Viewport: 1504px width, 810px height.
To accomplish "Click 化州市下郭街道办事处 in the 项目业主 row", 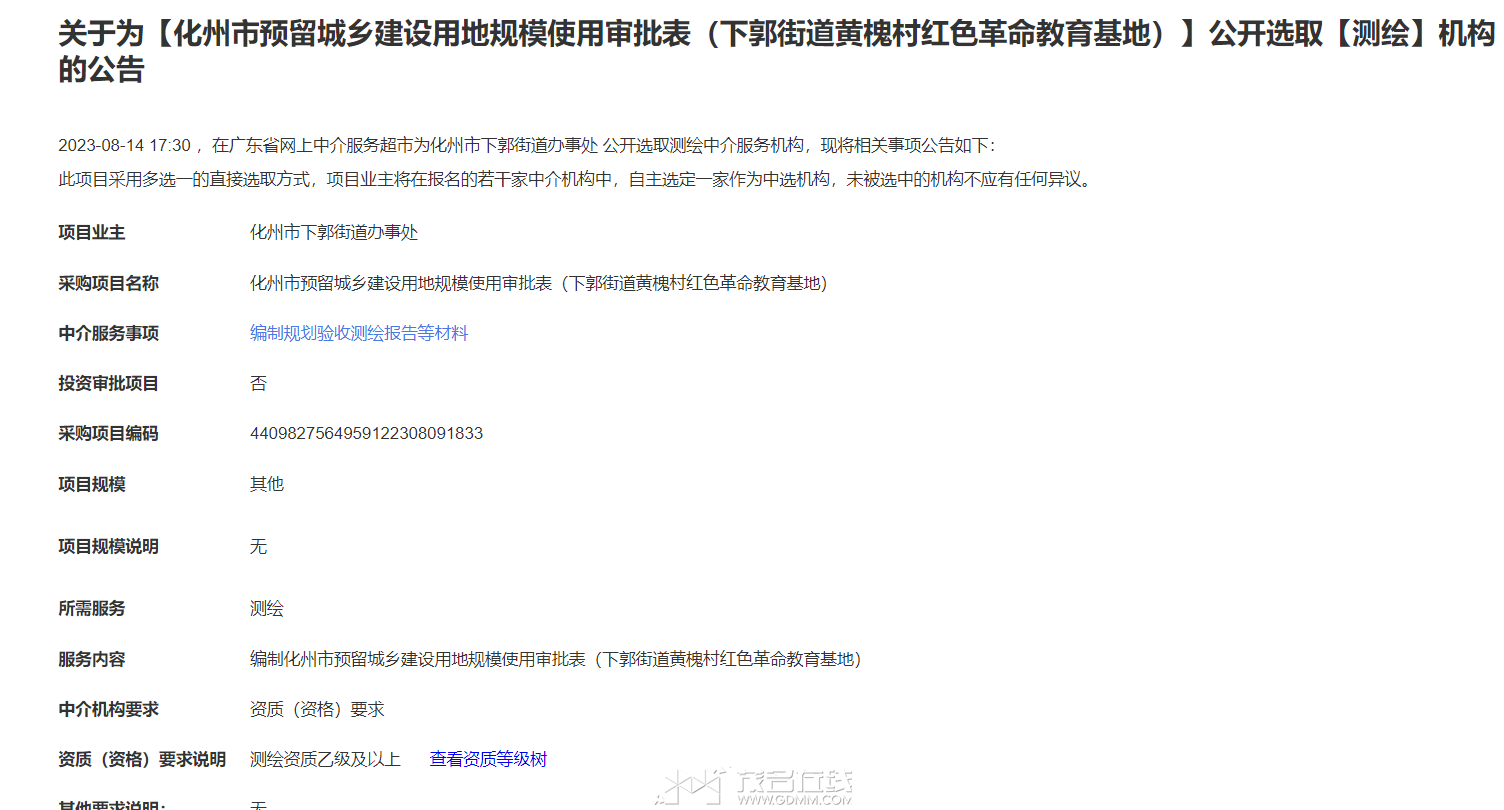I will 334,232.
